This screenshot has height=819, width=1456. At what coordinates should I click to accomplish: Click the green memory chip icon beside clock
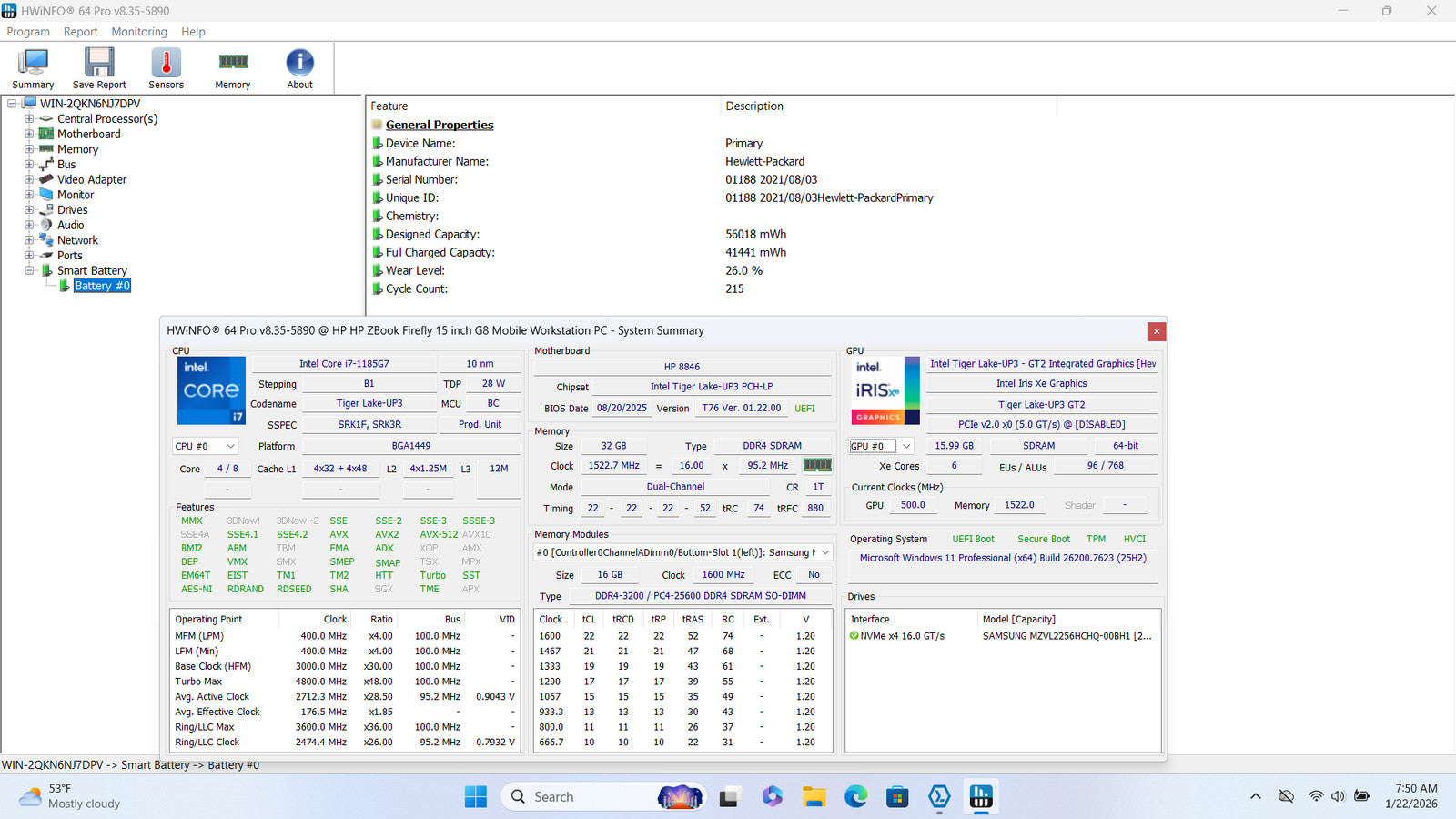click(816, 465)
